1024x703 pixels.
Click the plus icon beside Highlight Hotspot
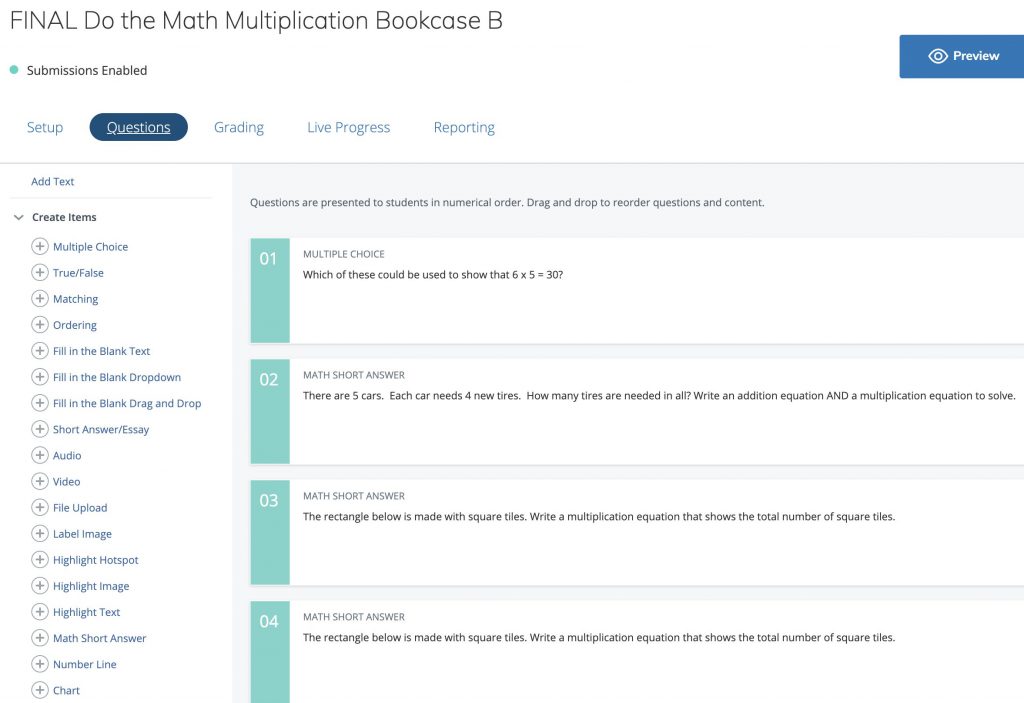(40, 560)
